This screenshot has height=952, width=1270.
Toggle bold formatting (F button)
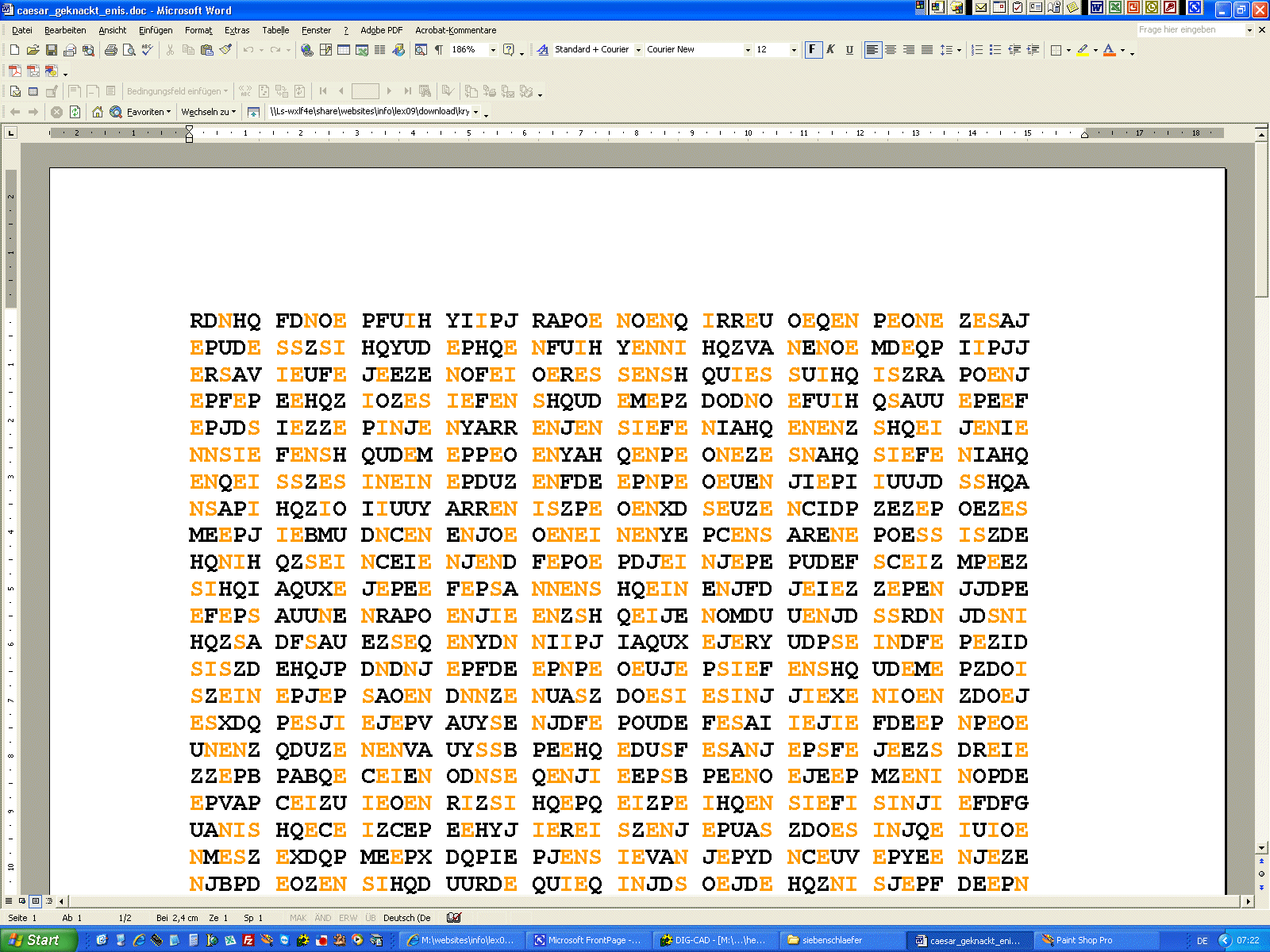click(812, 50)
